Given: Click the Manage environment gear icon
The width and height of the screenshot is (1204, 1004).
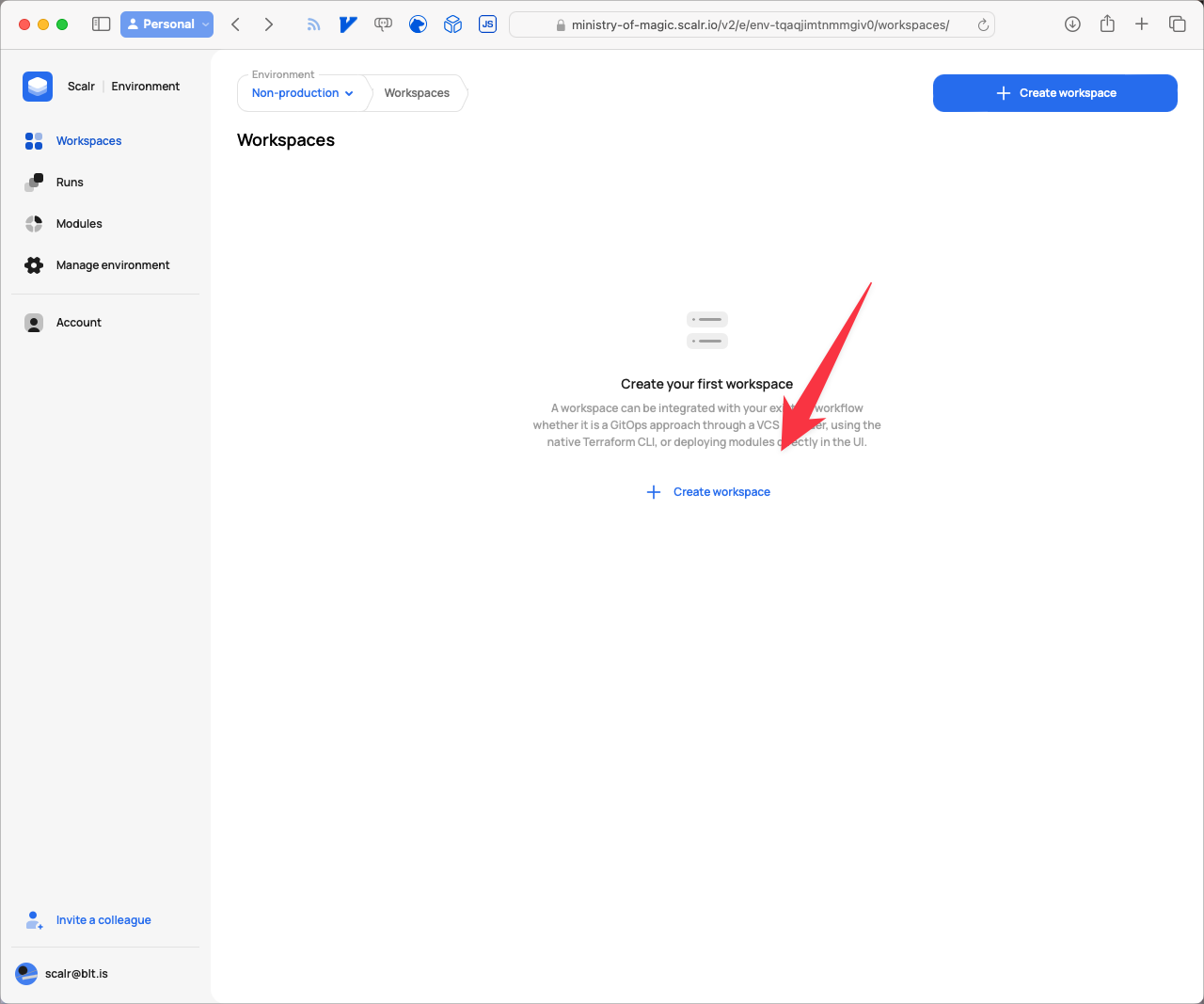Looking at the screenshot, I should (x=34, y=265).
